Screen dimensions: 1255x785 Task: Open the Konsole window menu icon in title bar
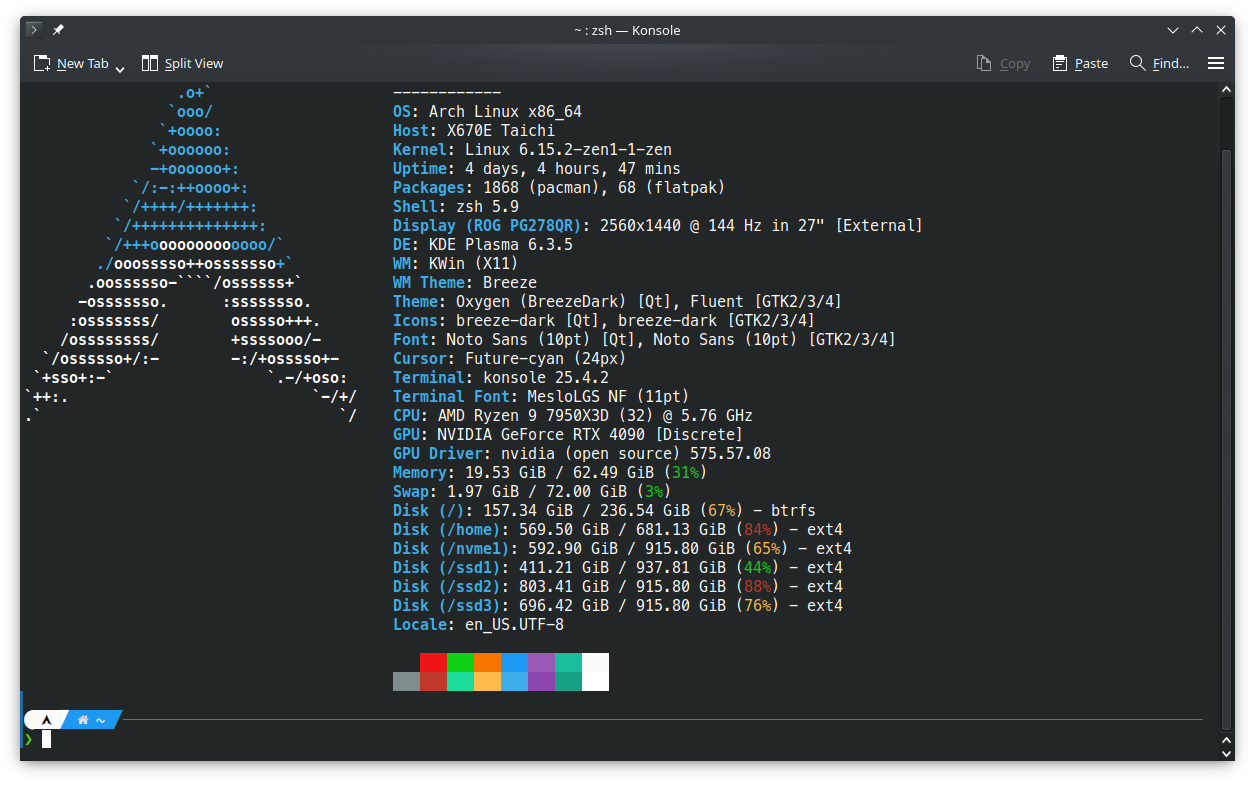click(34, 30)
